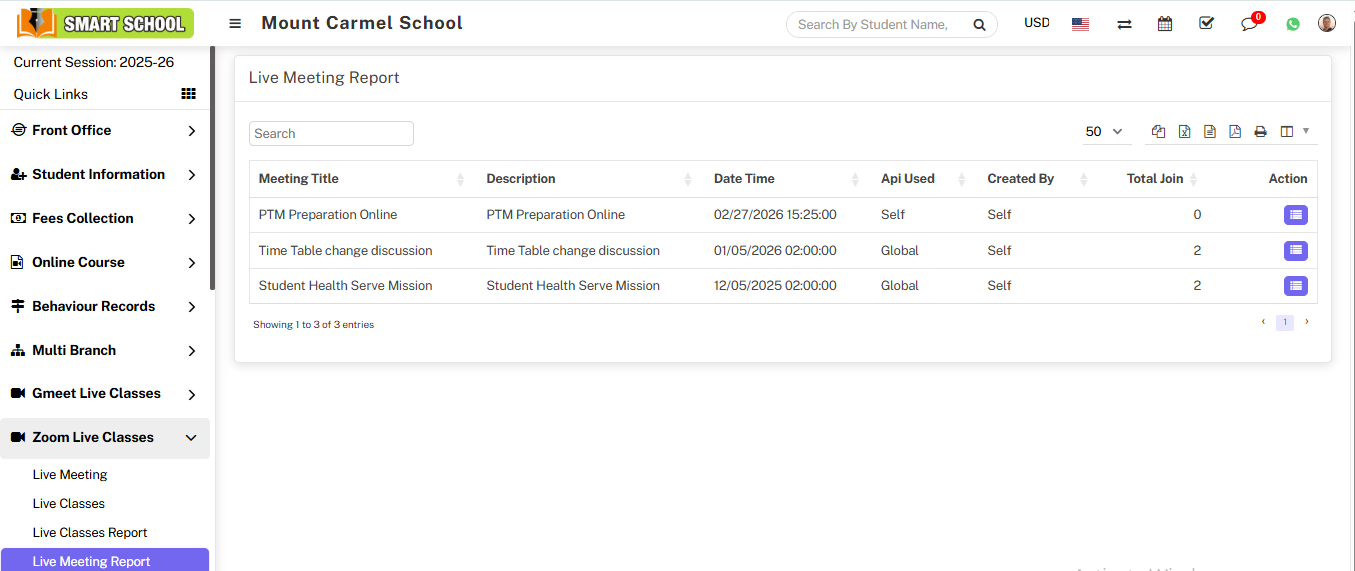Click the WhatsApp icon in header
The width and height of the screenshot is (1355, 571).
(1293, 24)
